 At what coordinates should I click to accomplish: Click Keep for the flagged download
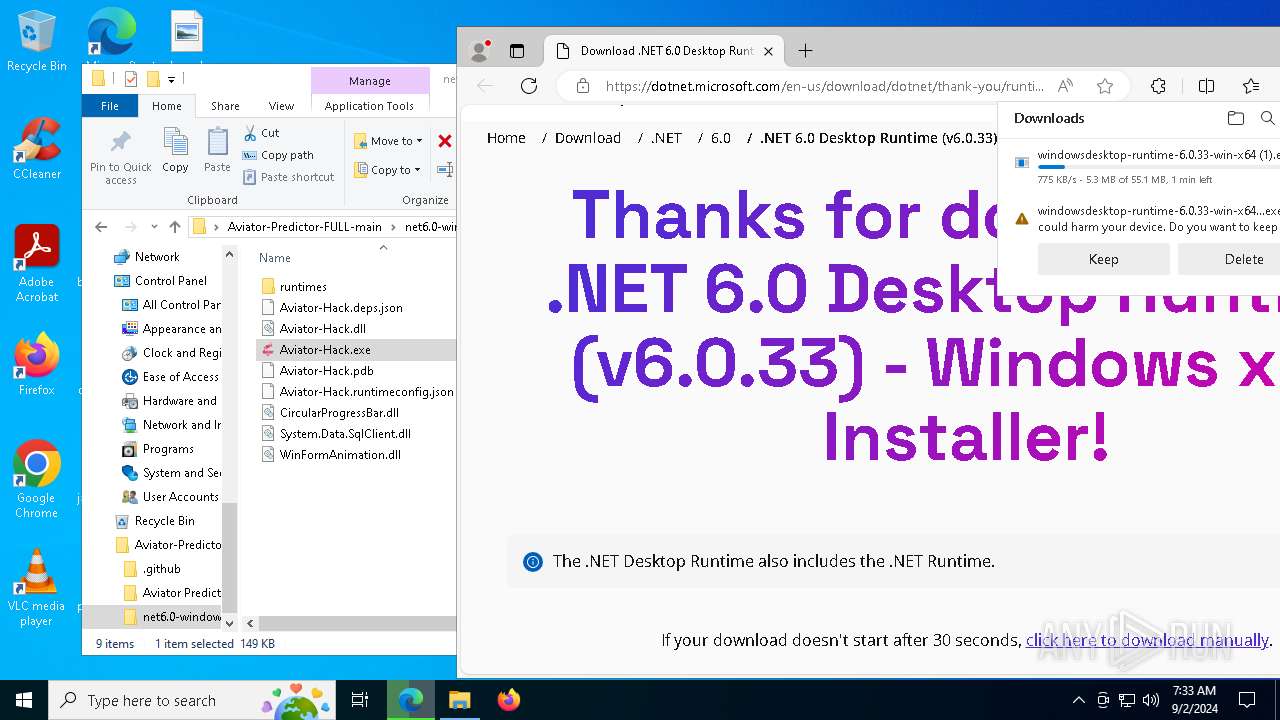pos(1104,259)
